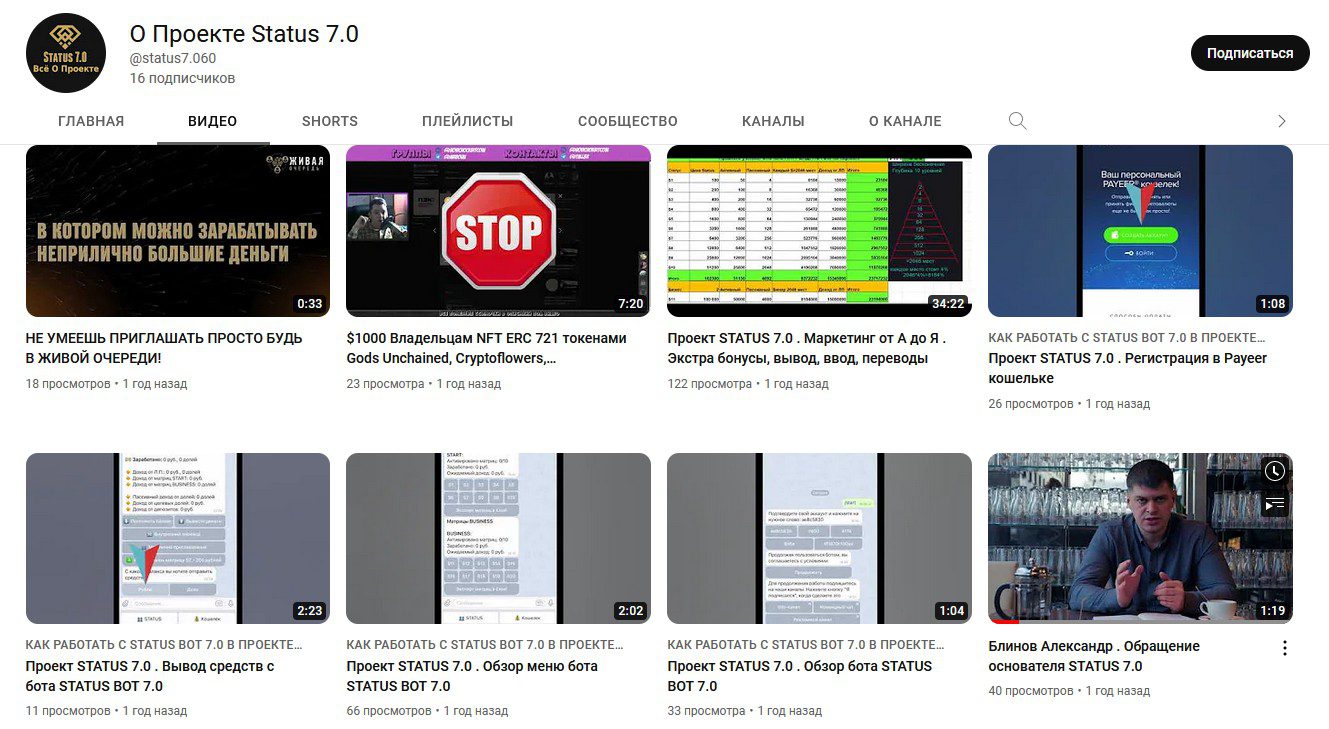
Task: Open the Блинов Александр 1:19 thumbnail
Action: click(x=1140, y=539)
